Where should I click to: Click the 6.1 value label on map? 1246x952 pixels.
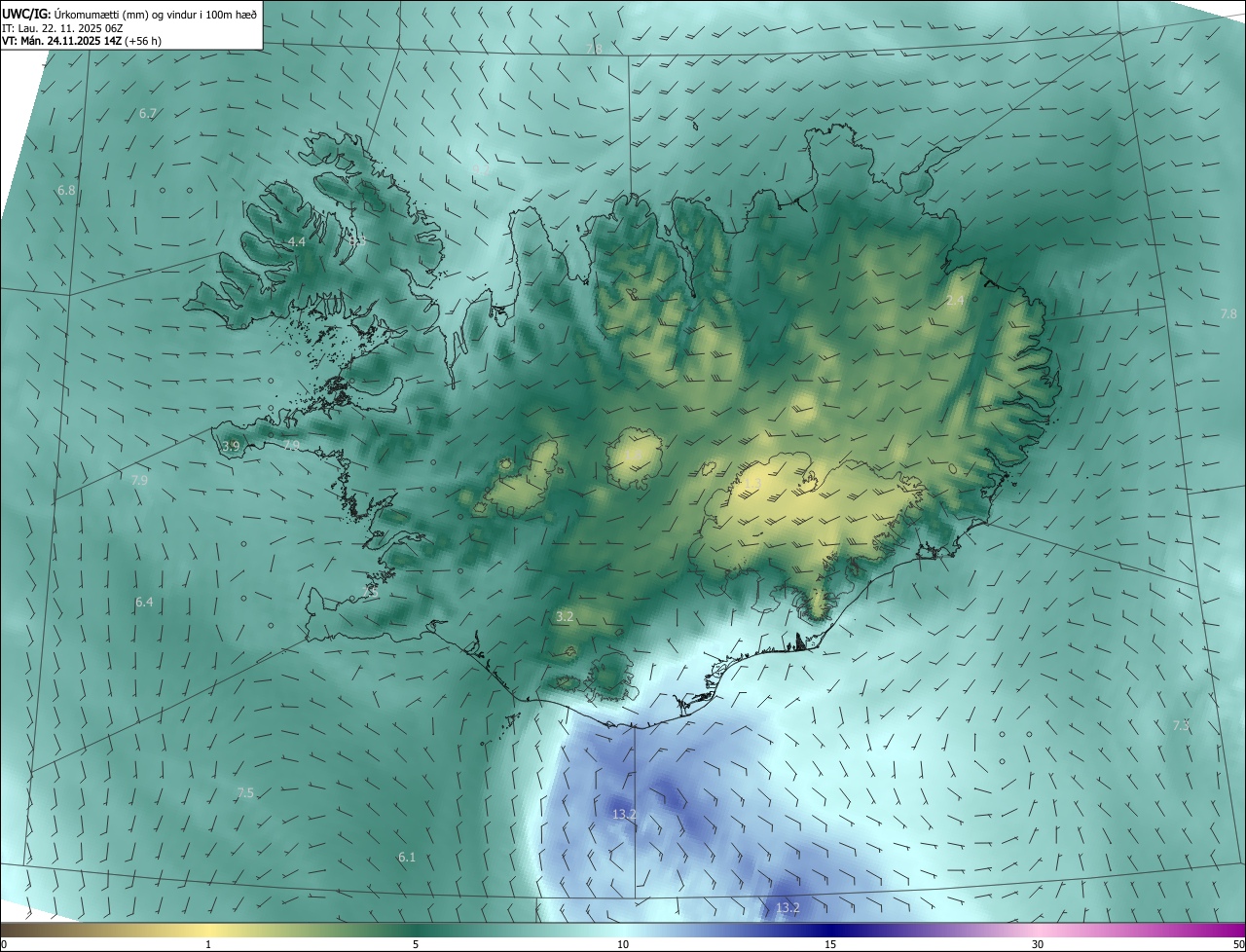(407, 858)
